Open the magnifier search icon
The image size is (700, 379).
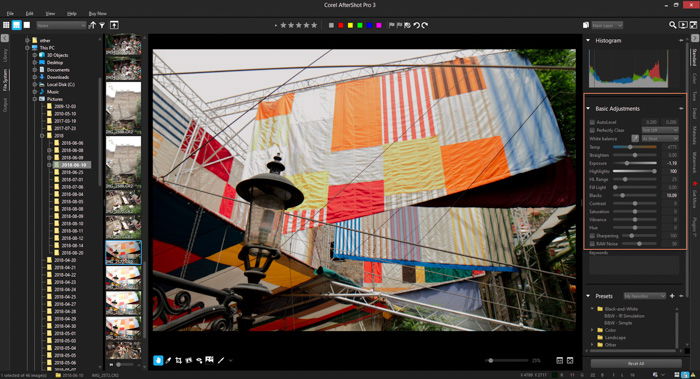tap(672, 25)
